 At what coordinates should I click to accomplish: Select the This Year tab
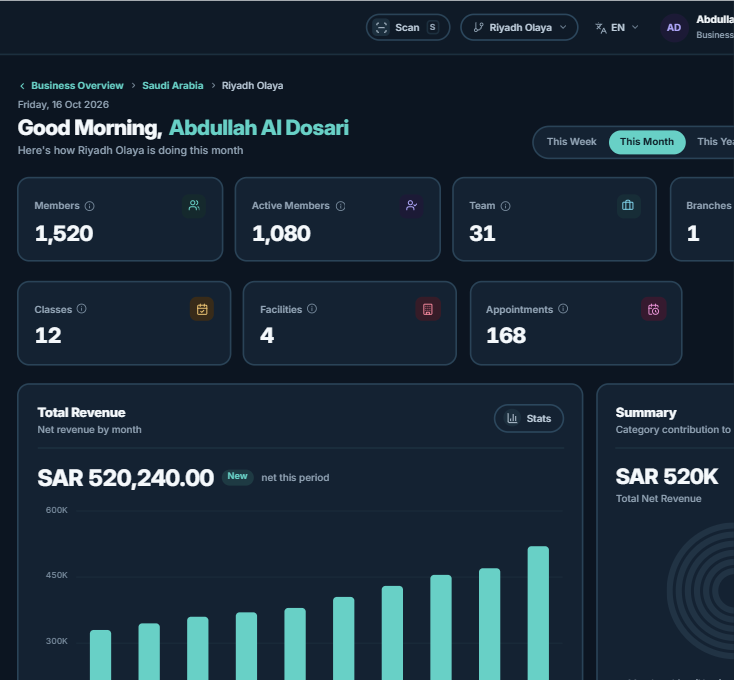(715, 142)
